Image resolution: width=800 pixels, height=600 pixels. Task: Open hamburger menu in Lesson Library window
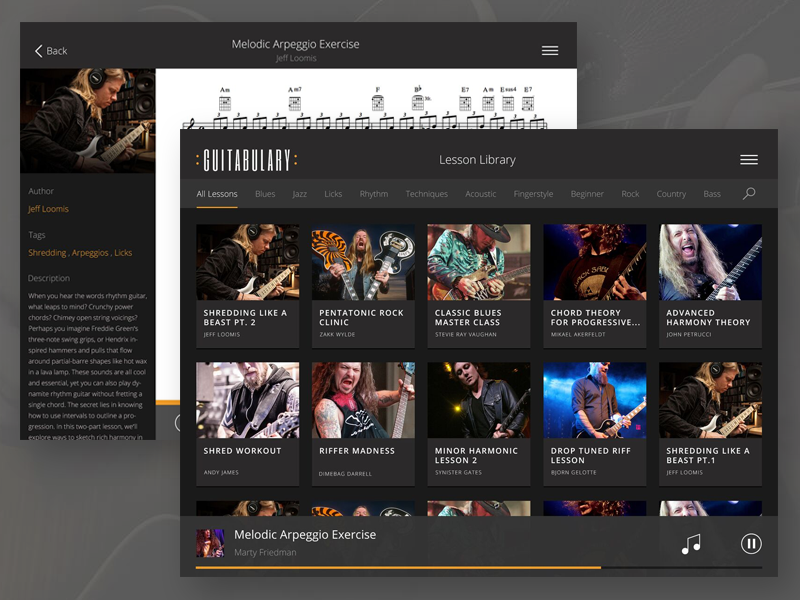tap(748, 160)
